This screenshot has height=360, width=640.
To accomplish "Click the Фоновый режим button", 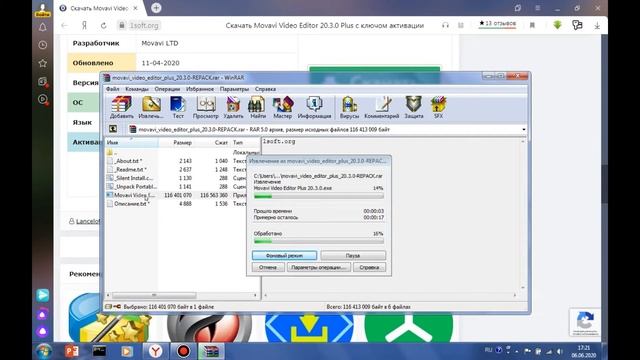I will (x=284, y=256).
